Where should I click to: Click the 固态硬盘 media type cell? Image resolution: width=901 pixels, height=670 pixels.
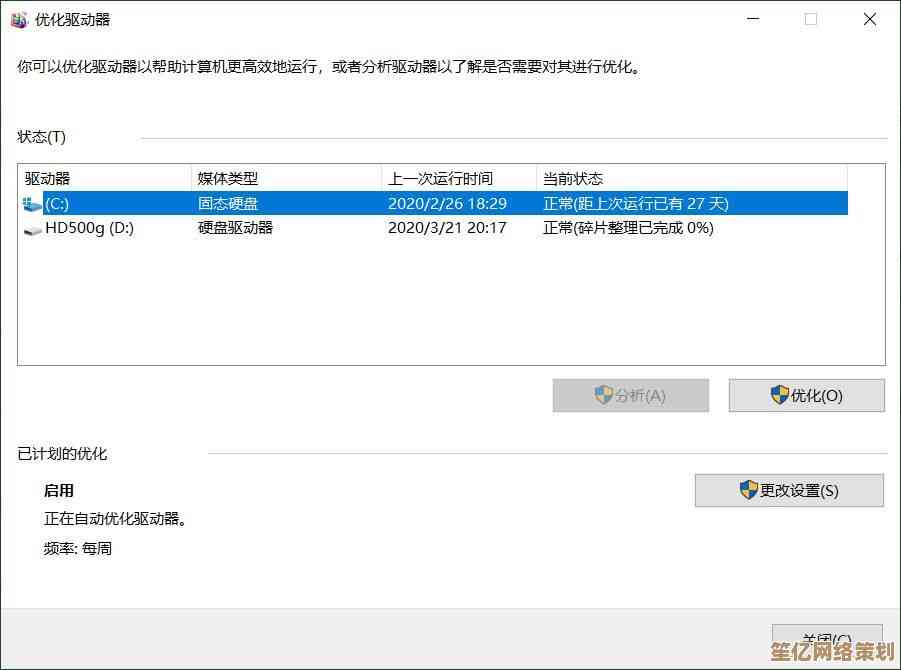point(228,204)
